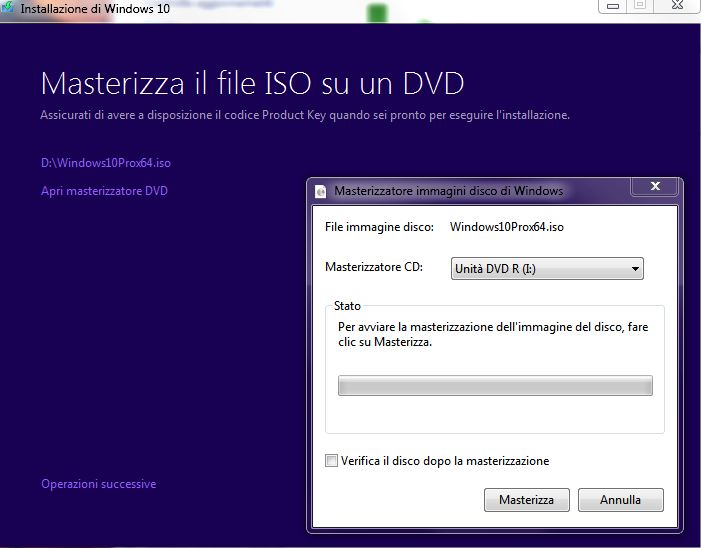Cancel burning with the Annulla button
This screenshot has width=701, height=548.
click(621, 500)
